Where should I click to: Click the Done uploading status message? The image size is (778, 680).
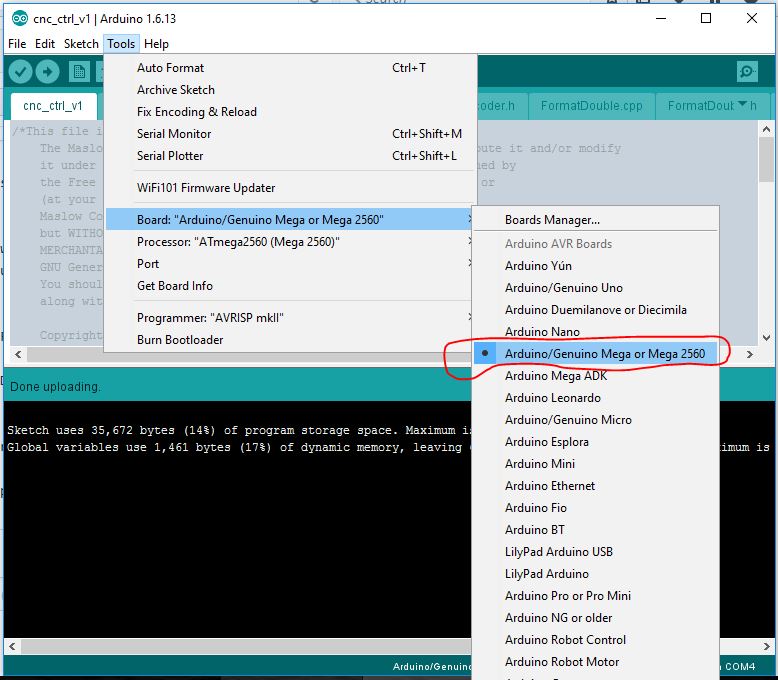(x=55, y=387)
